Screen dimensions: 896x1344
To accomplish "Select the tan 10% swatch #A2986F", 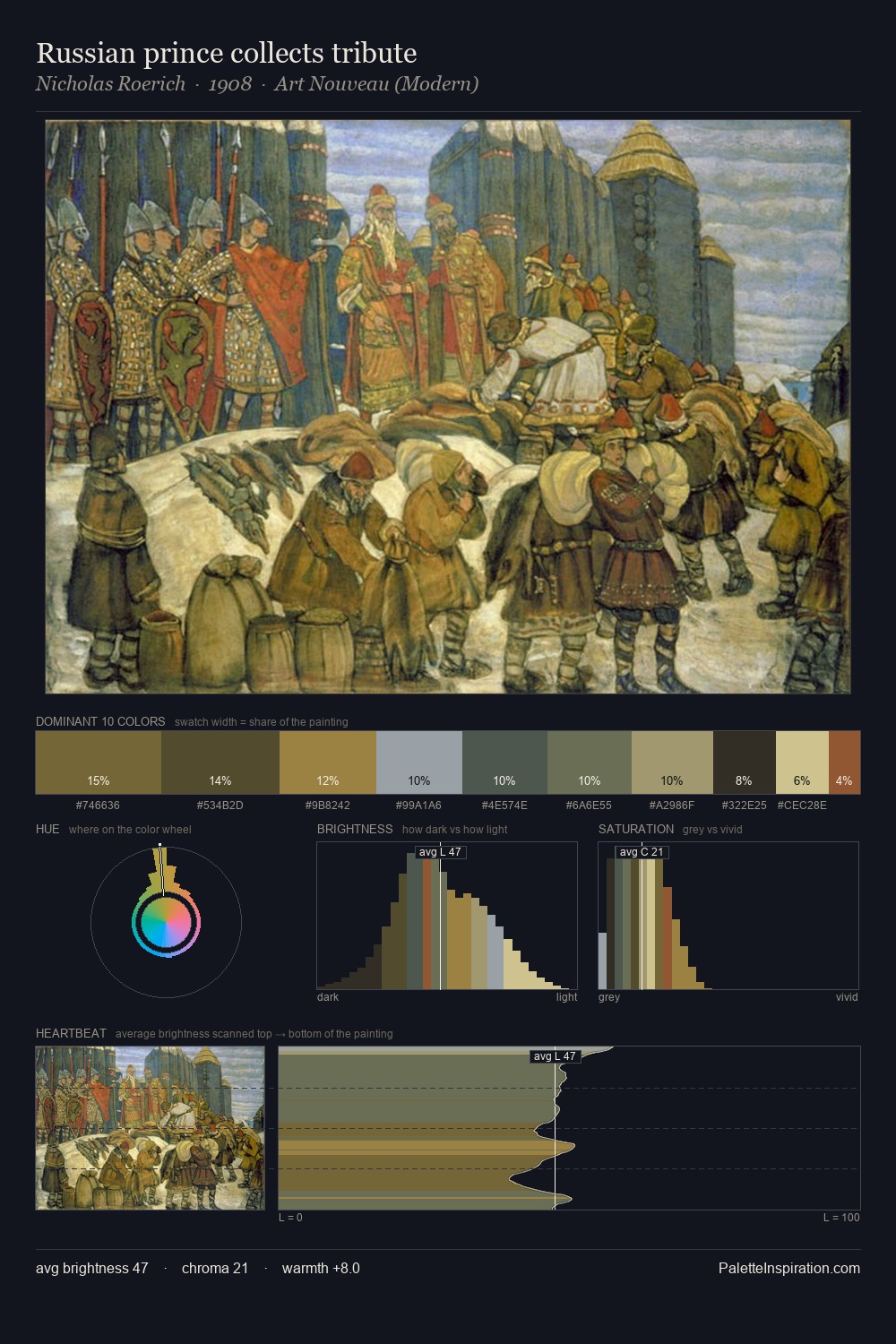I will click(x=672, y=762).
